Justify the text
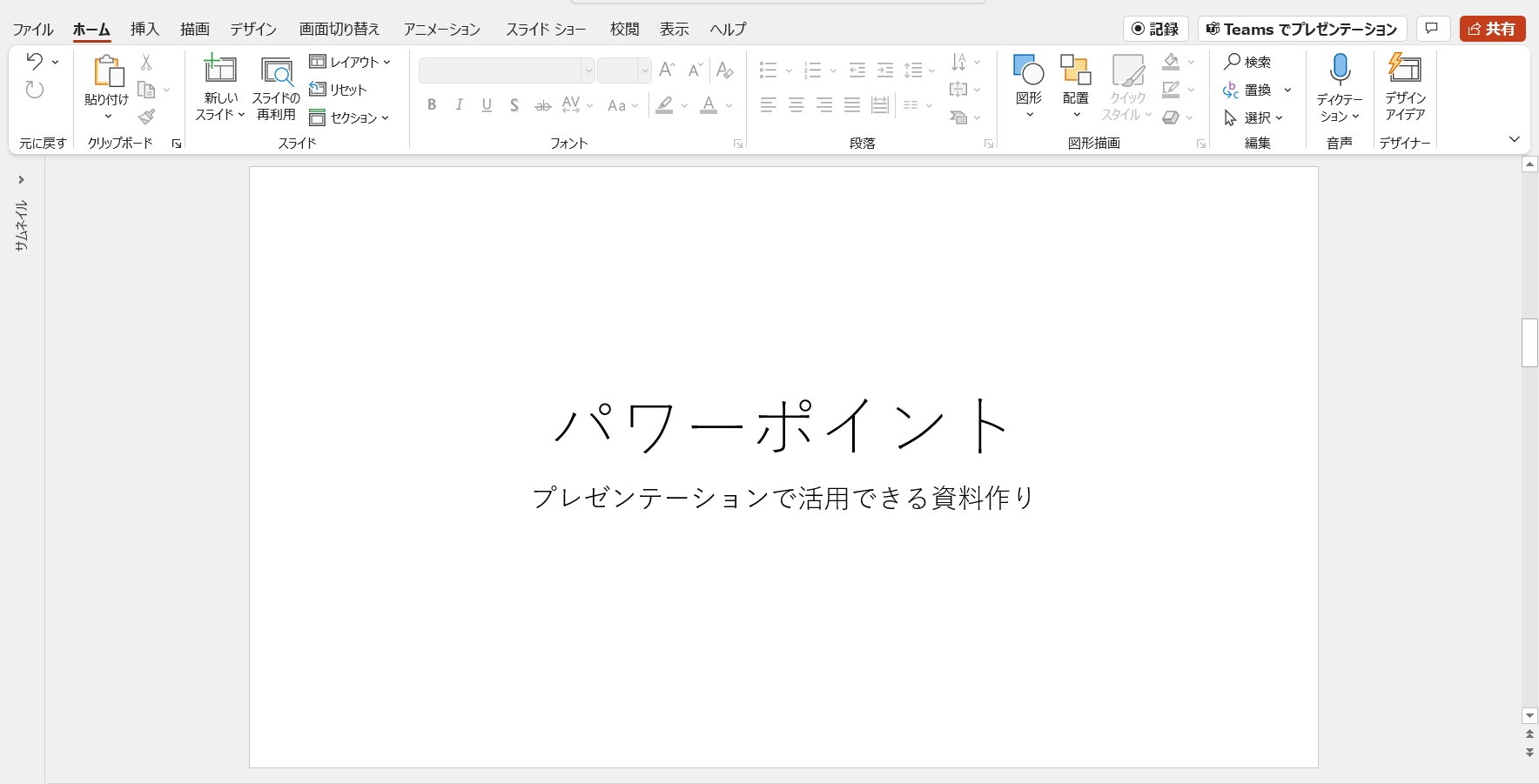This screenshot has height=784, width=1539. click(x=851, y=105)
